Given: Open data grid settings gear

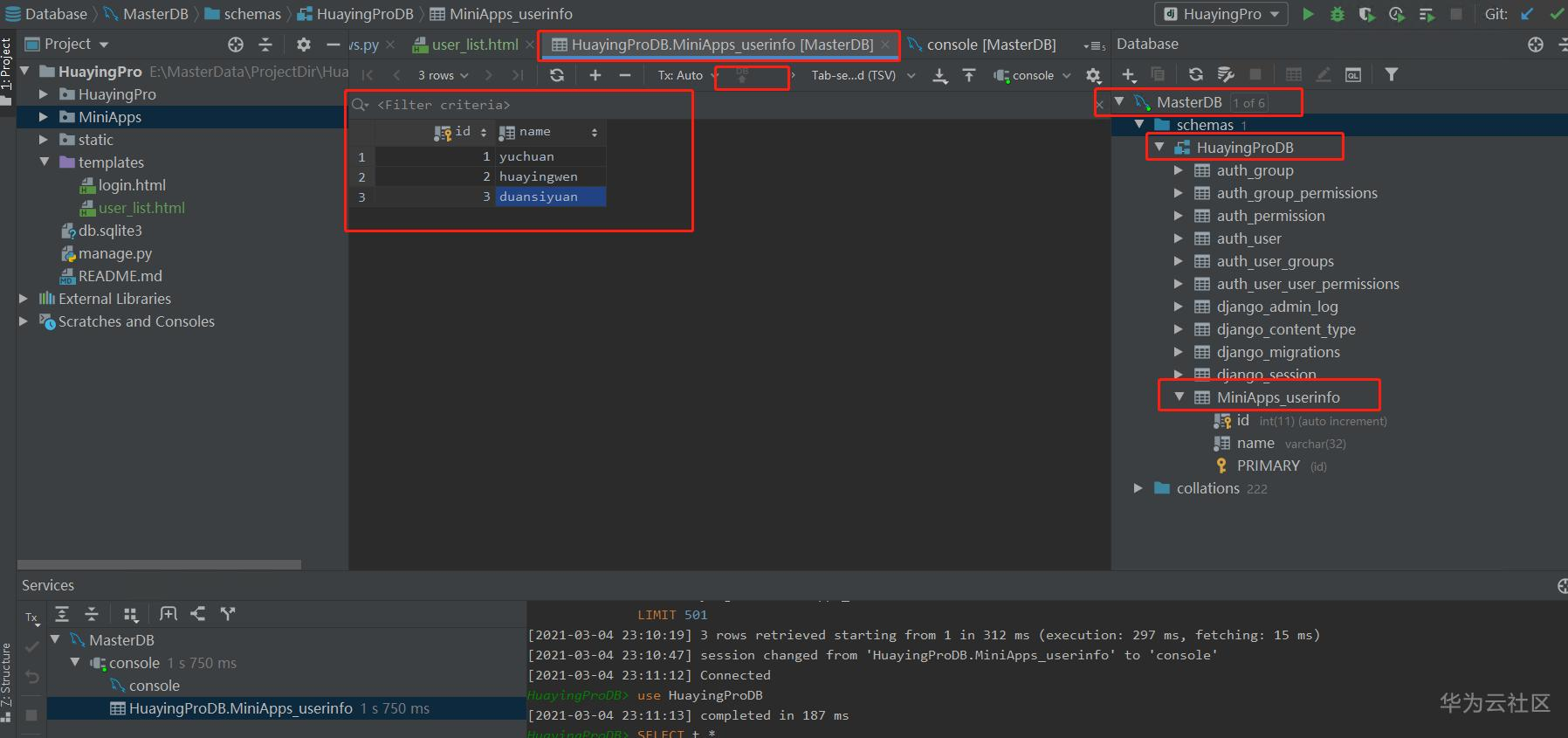Looking at the screenshot, I should (1093, 76).
